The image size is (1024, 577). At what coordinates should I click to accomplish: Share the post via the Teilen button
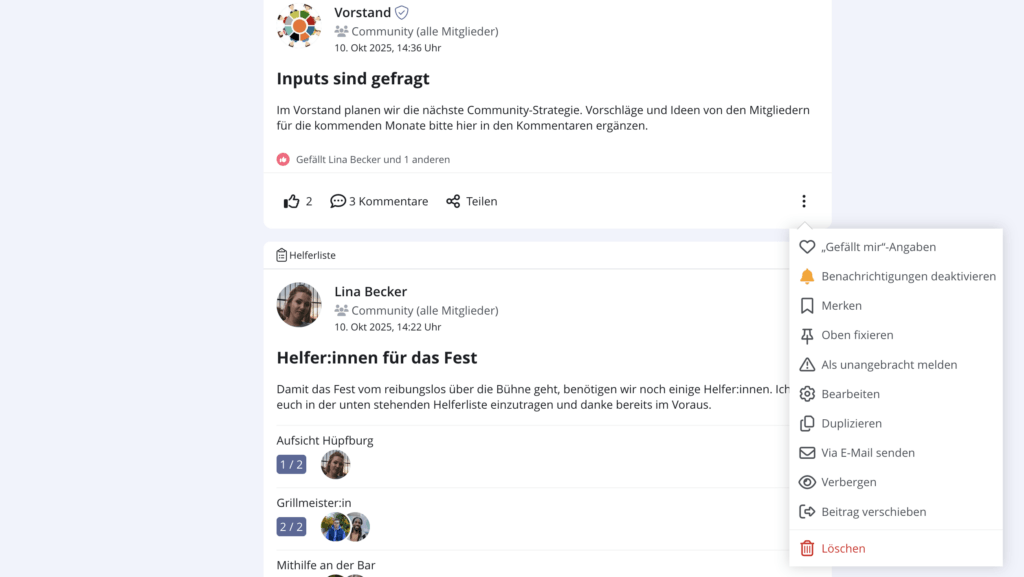pyautogui.click(x=471, y=200)
